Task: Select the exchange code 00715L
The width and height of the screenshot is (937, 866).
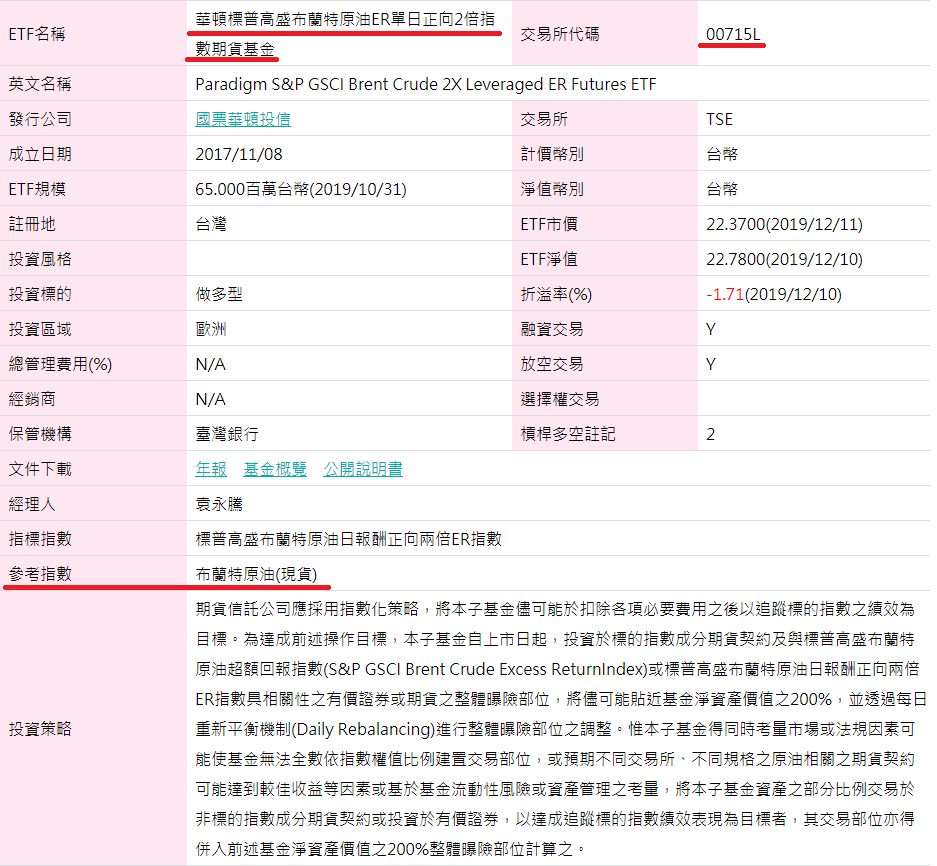Action: [733, 34]
